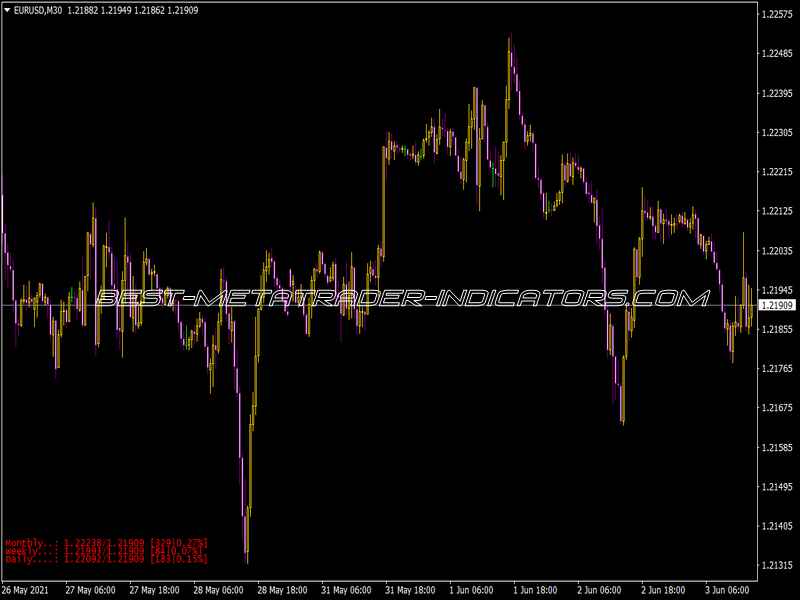Click the 2 Jun 18:00 time label
Screen dimensions: 800x600
pos(663,590)
